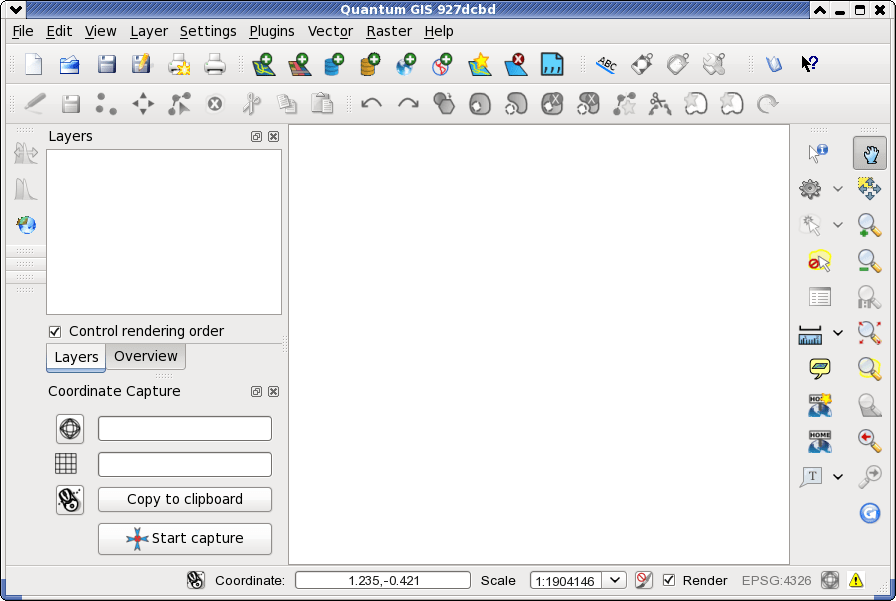The image size is (896, 601).
Task: Click the Copy to clipboard button
Action: (x=185, y=499)
